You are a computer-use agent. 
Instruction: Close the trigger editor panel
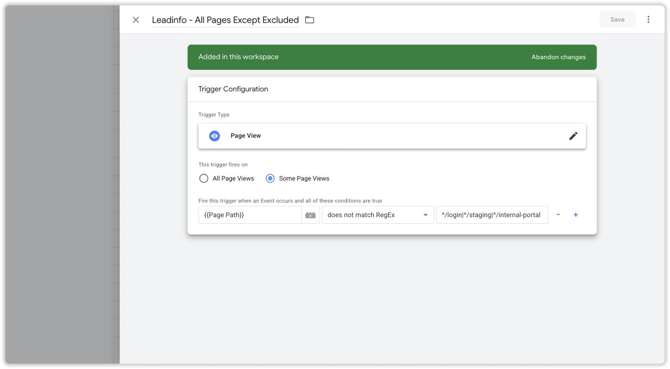click(x=135, y=20)
